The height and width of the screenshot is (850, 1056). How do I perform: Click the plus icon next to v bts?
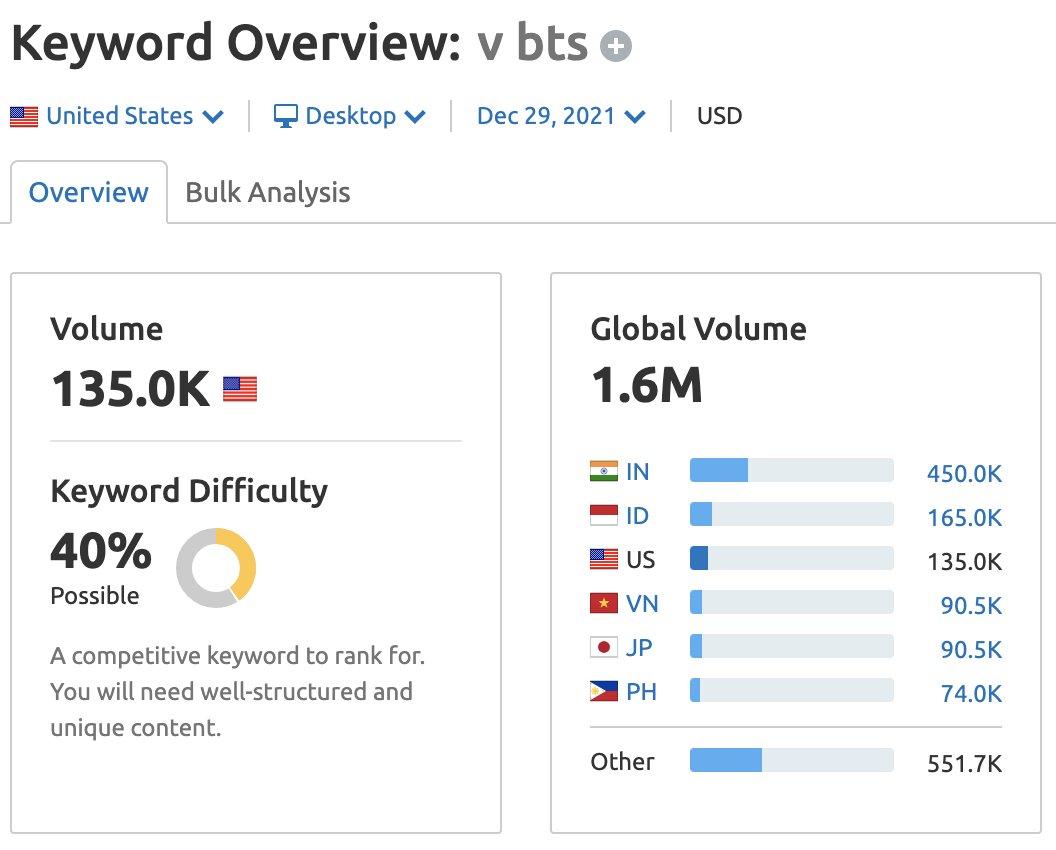616,46
